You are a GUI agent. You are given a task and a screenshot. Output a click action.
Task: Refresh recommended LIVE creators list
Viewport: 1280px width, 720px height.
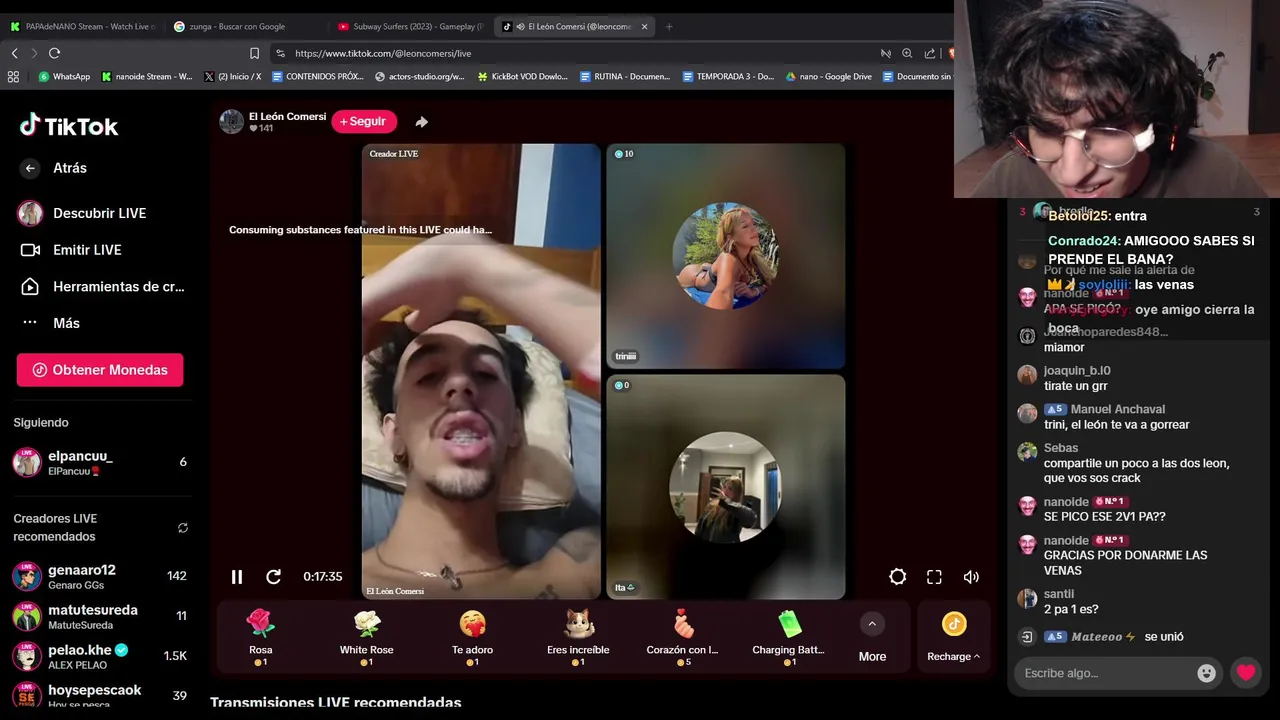click(183, 528)
